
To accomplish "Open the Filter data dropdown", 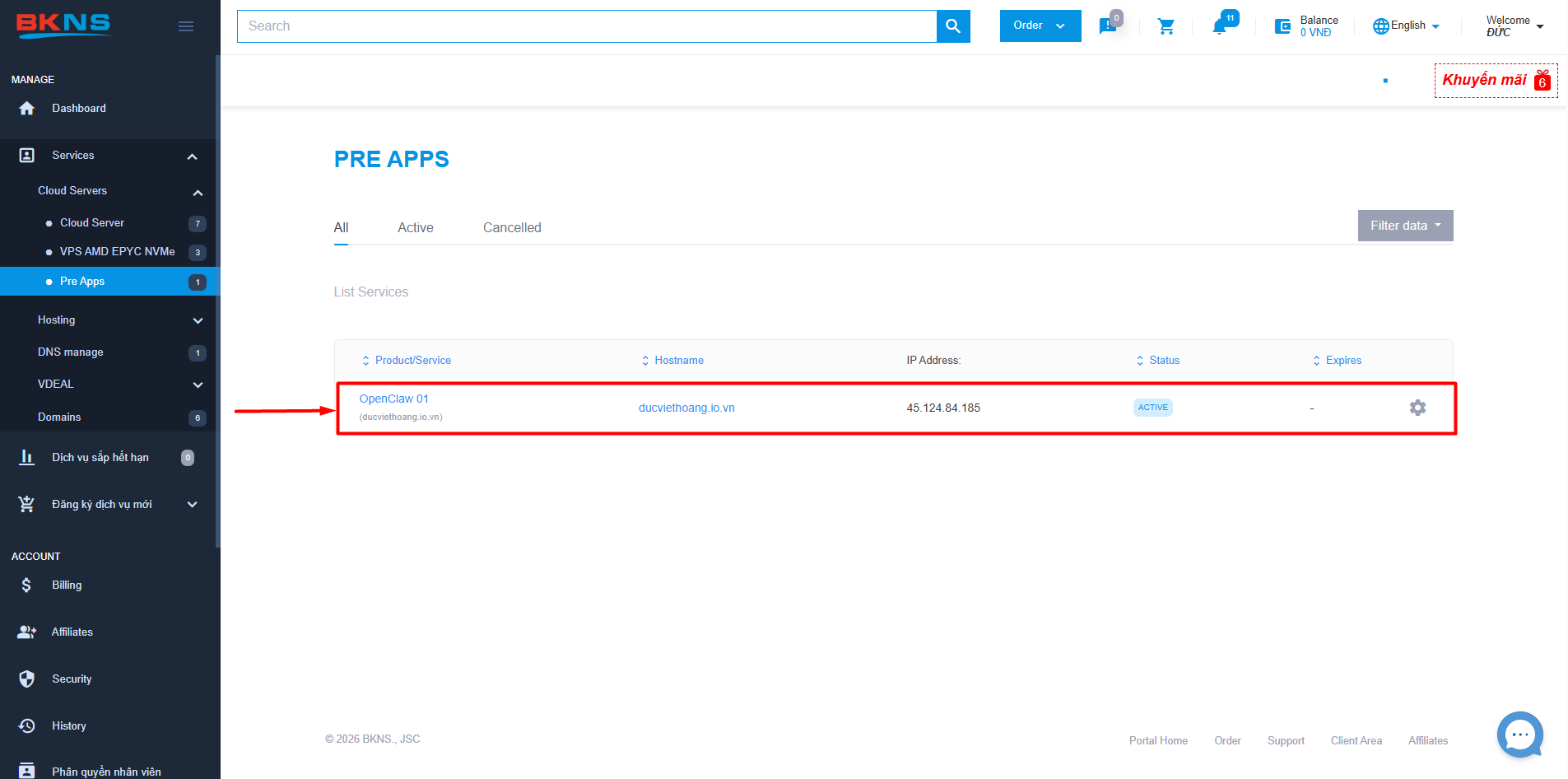I will pos(1406,226).
